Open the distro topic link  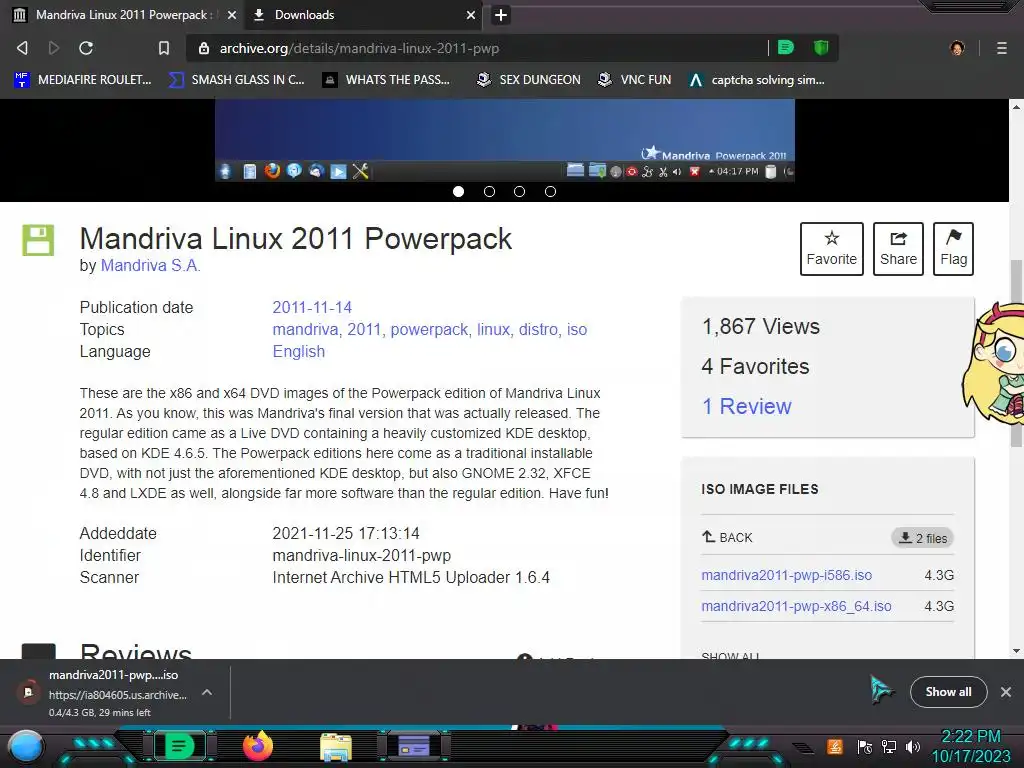coord(539,329)
